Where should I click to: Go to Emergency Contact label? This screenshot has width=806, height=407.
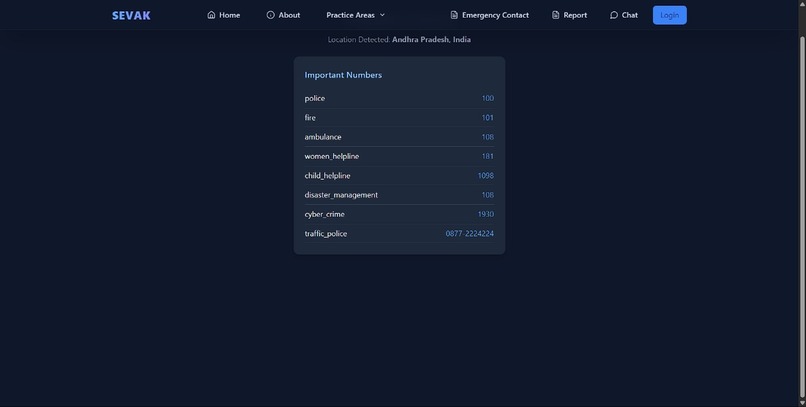coord(495,15)
